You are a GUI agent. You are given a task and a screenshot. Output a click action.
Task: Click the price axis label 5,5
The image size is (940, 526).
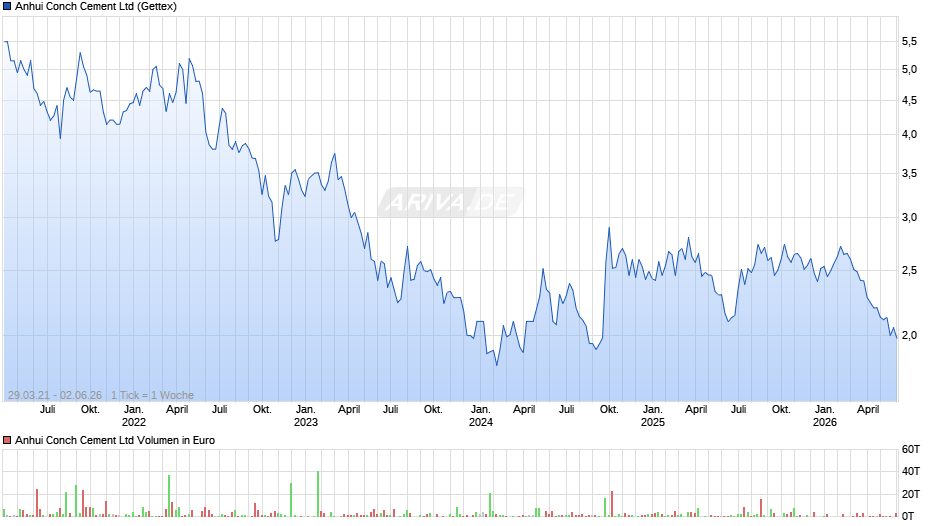click(x=909, y=41)
